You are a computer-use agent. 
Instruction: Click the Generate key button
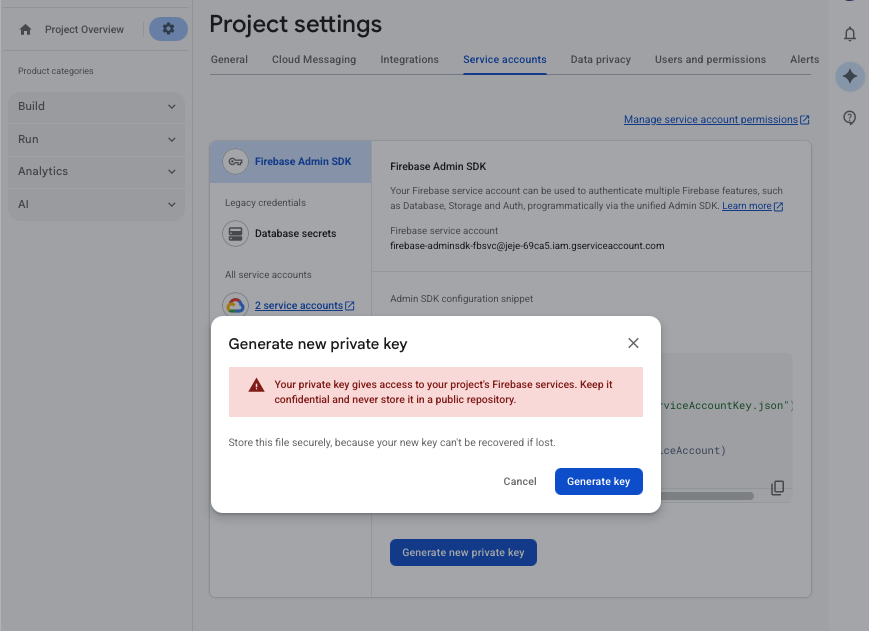pos(598,481)
